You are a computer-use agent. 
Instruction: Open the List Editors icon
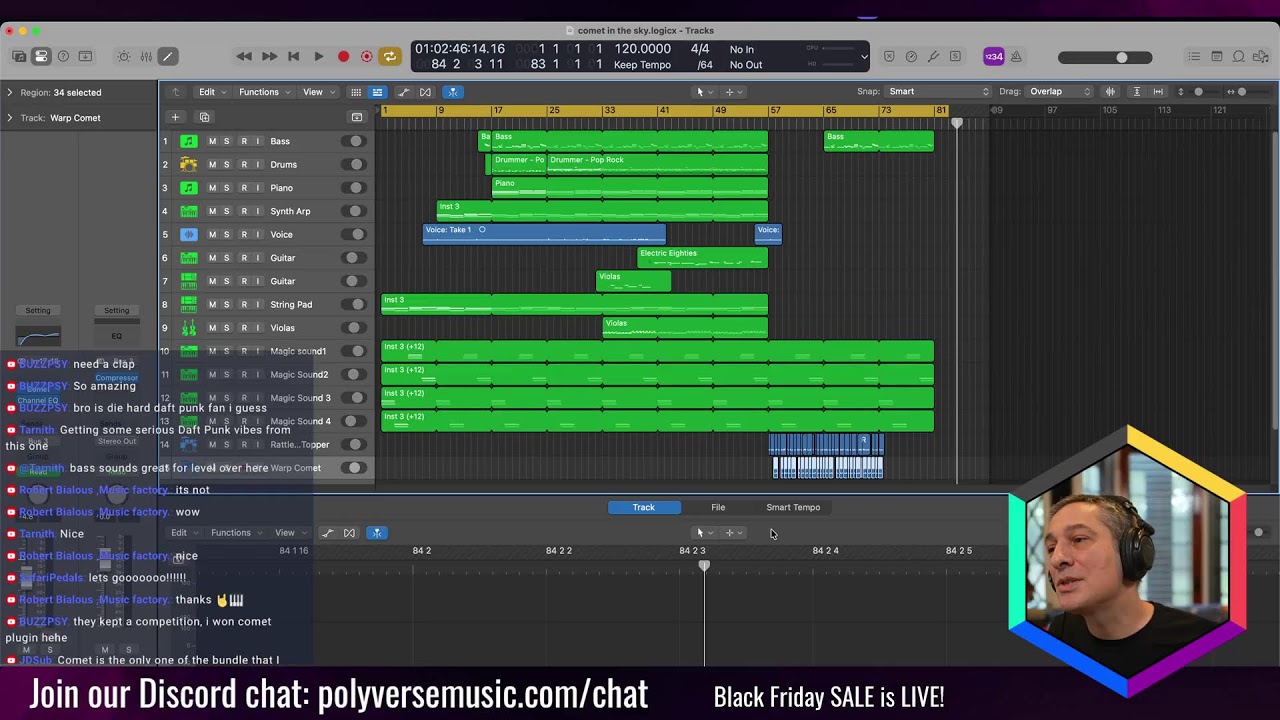pos(1194,57)
